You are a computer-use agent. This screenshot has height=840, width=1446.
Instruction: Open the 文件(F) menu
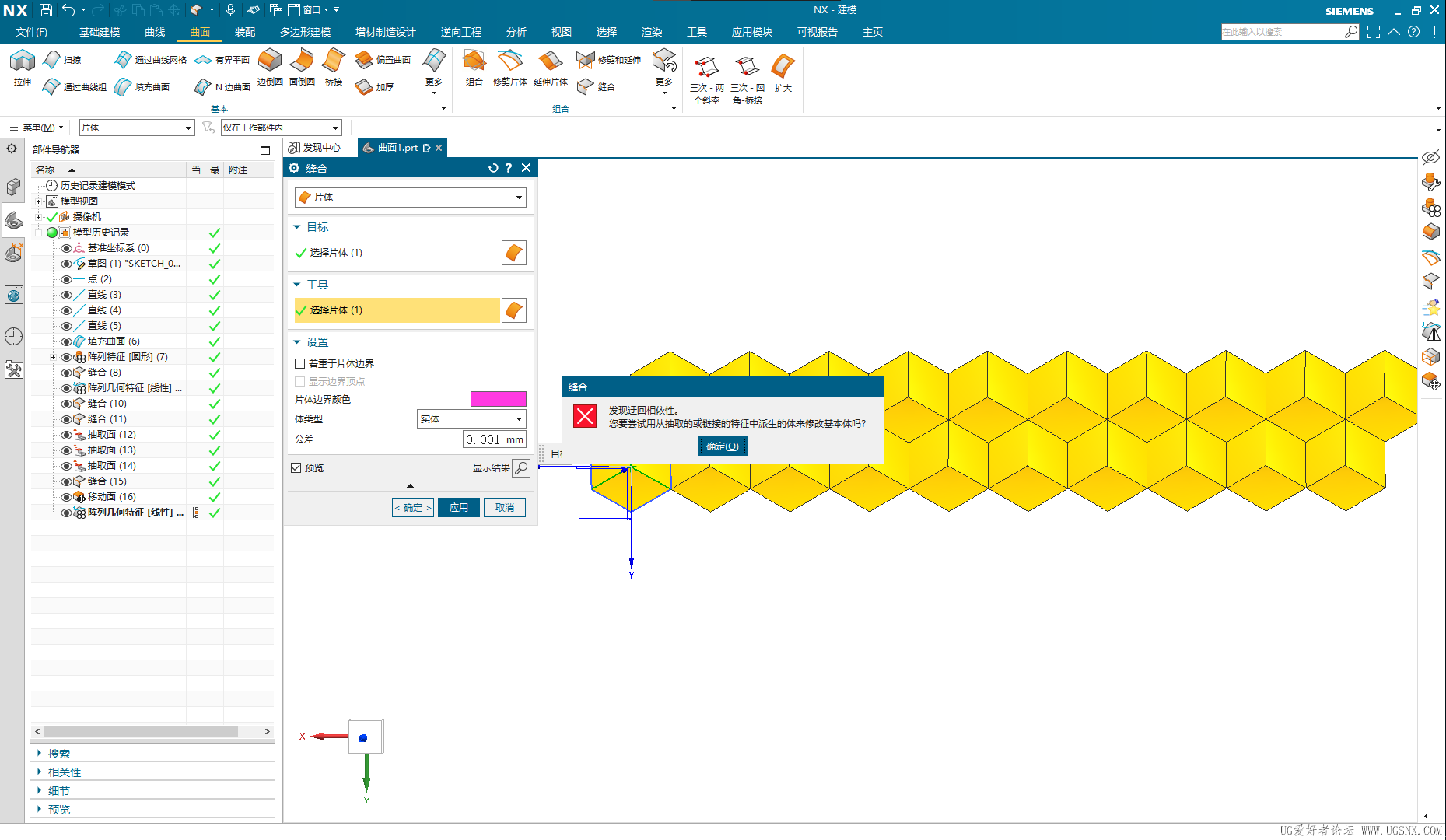point(32,32)
